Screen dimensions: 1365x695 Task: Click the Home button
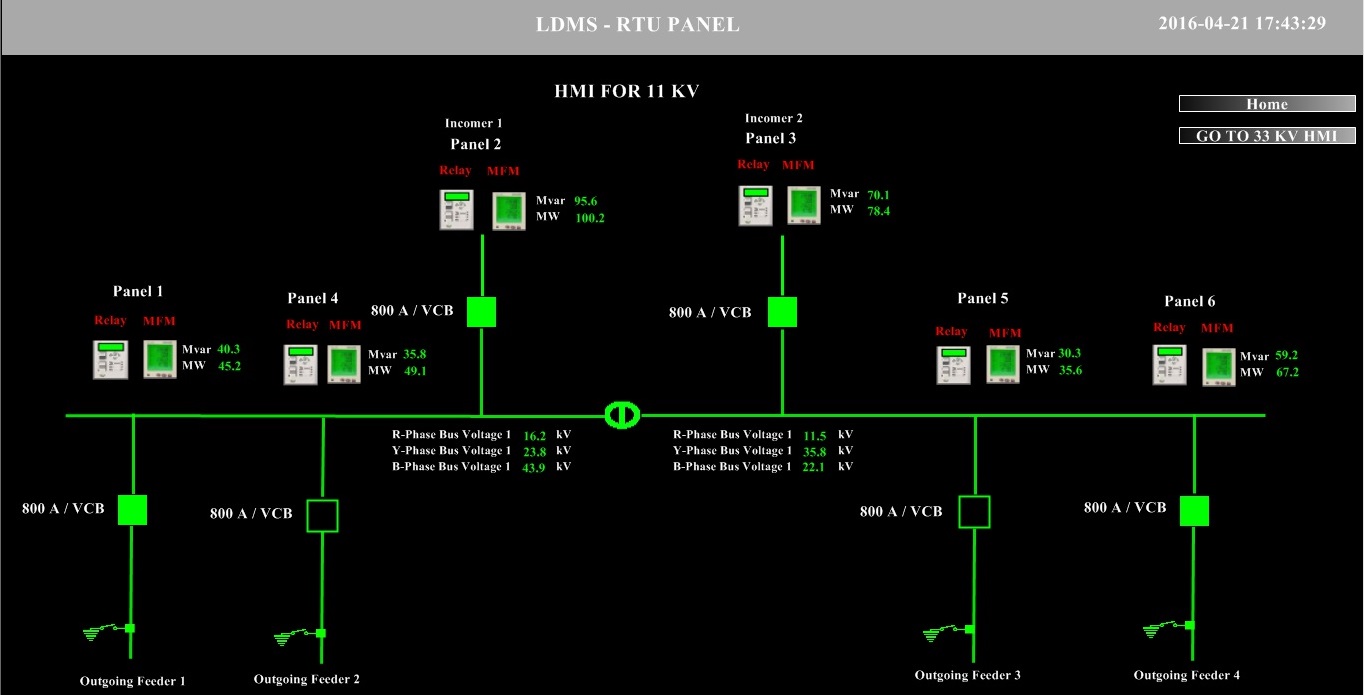(1266, 103)
